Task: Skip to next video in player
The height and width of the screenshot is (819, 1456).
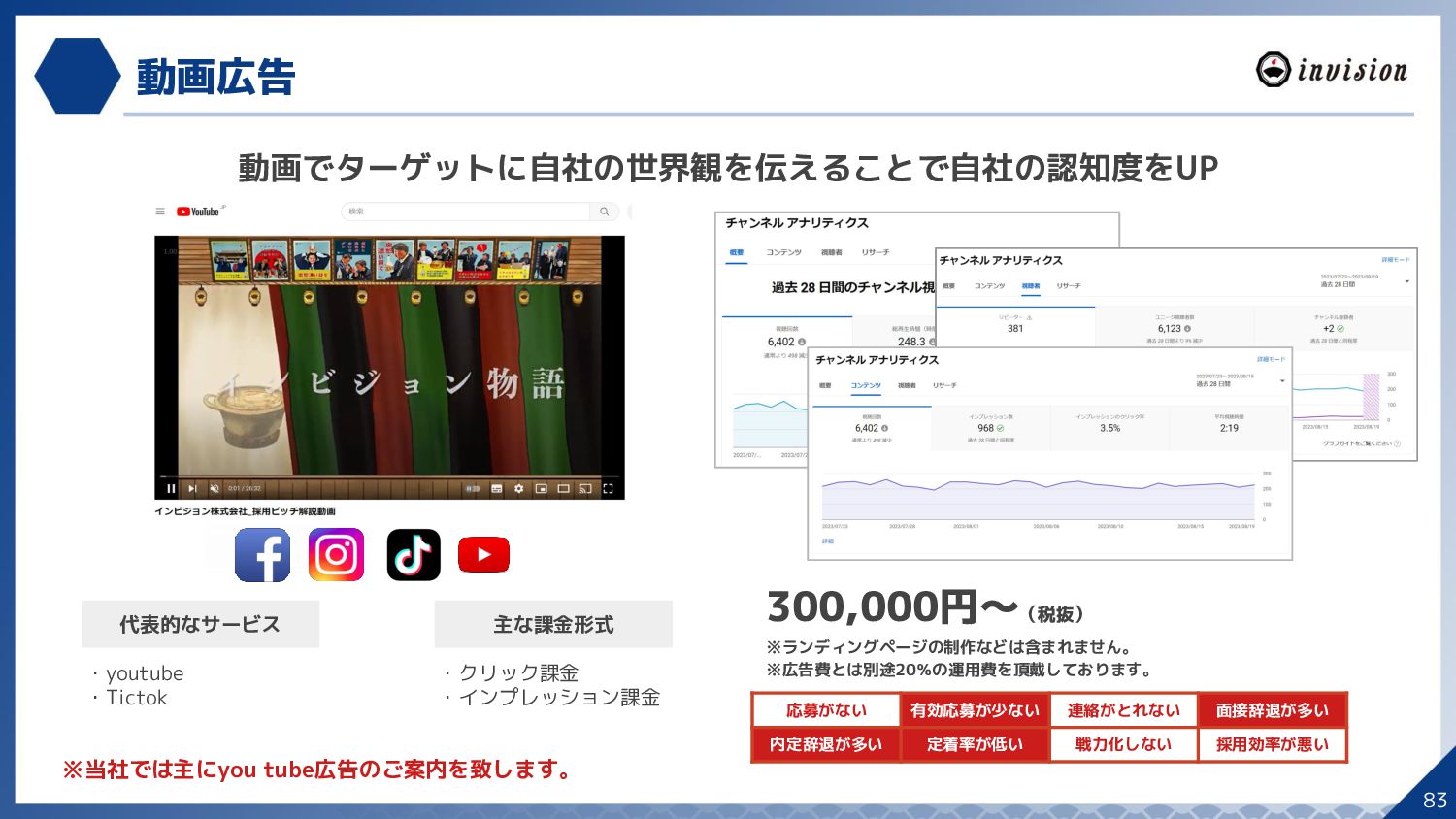Action: [192, 489]
